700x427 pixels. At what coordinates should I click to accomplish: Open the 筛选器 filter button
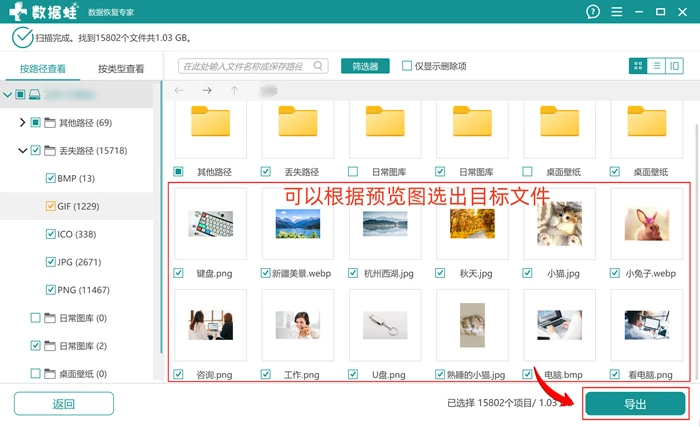pos(365,66)
